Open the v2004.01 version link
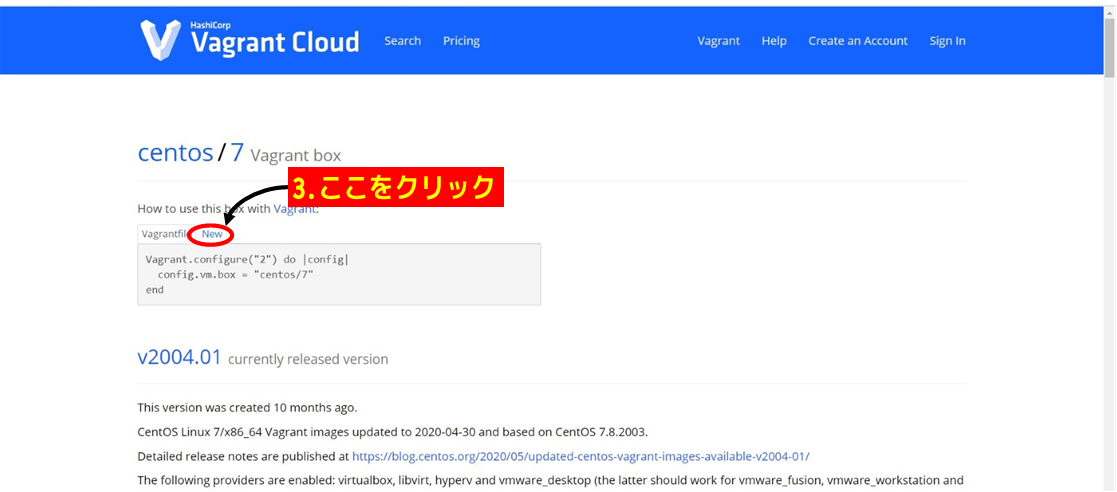The image size is (1117, 492). click(x=180, y=357)
